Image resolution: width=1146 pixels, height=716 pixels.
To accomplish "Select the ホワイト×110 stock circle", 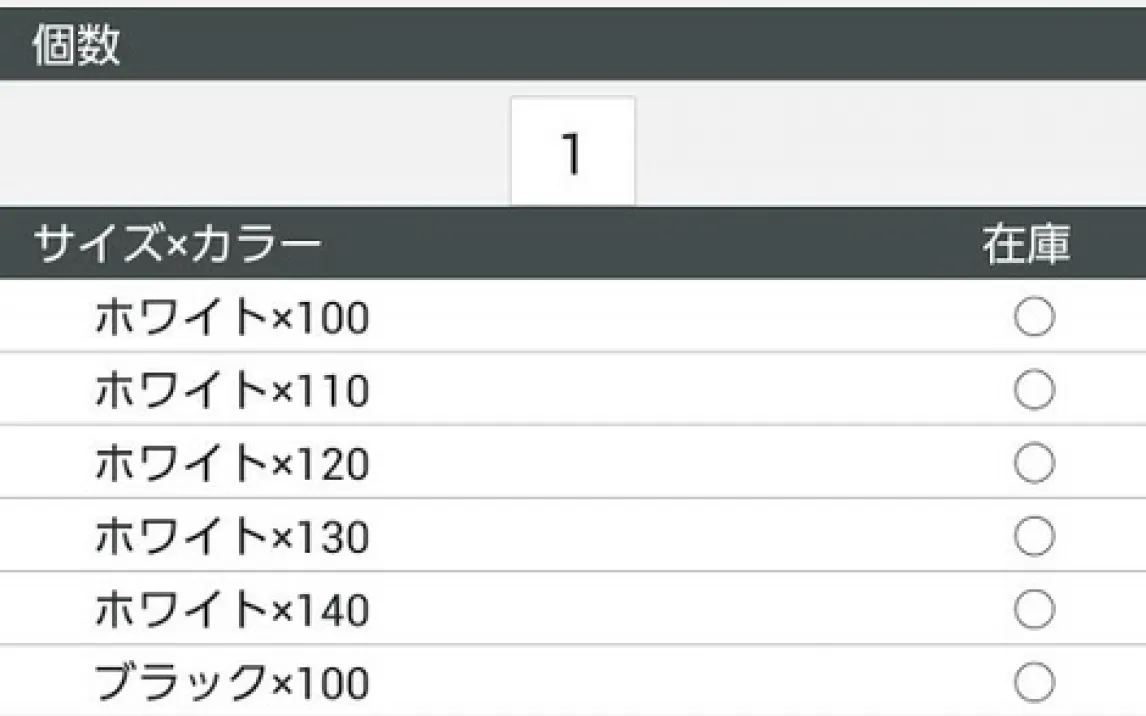I will (x=1033, y=391).
